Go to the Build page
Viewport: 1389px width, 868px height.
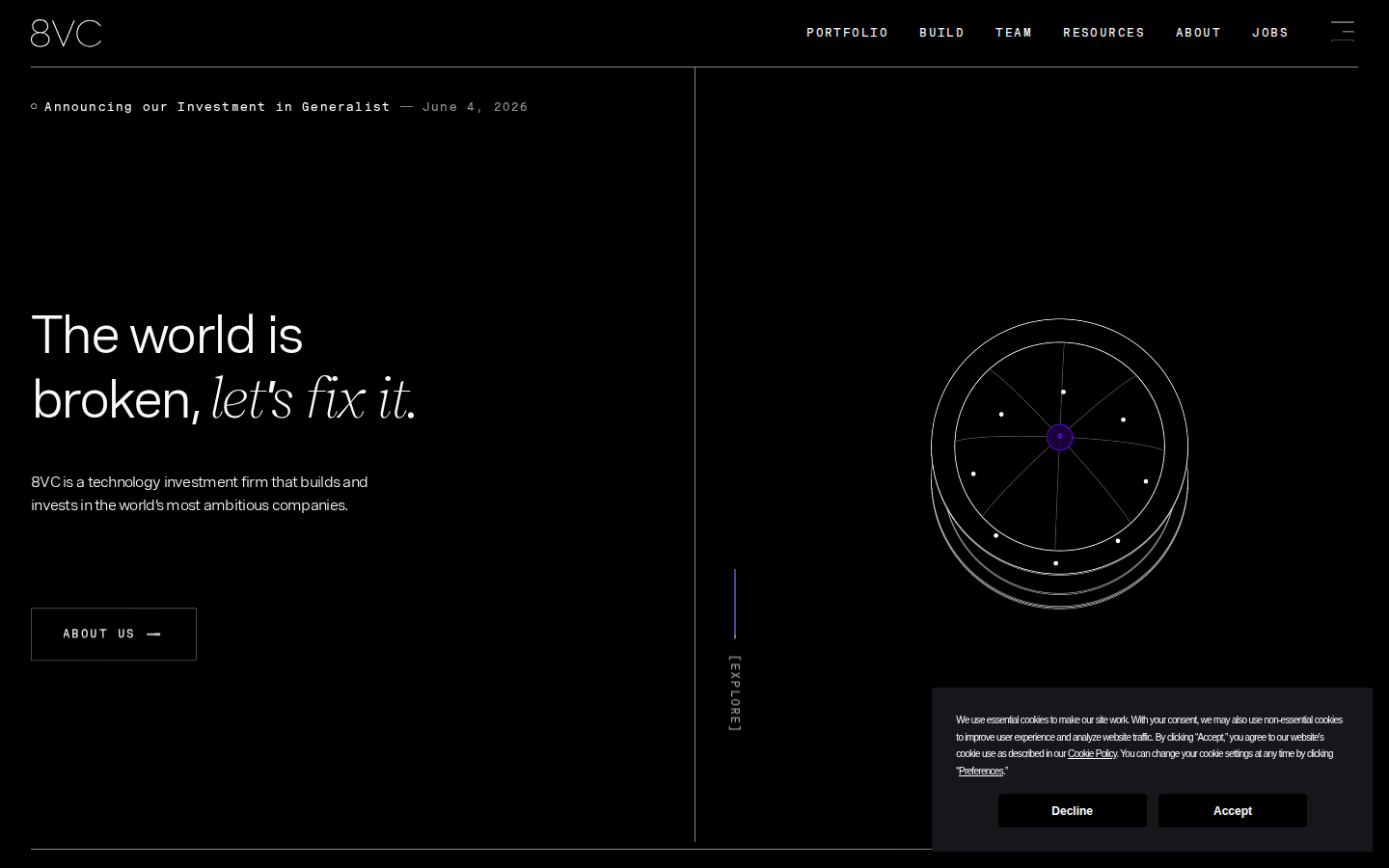pyautogui.click(x=941, y=33)
